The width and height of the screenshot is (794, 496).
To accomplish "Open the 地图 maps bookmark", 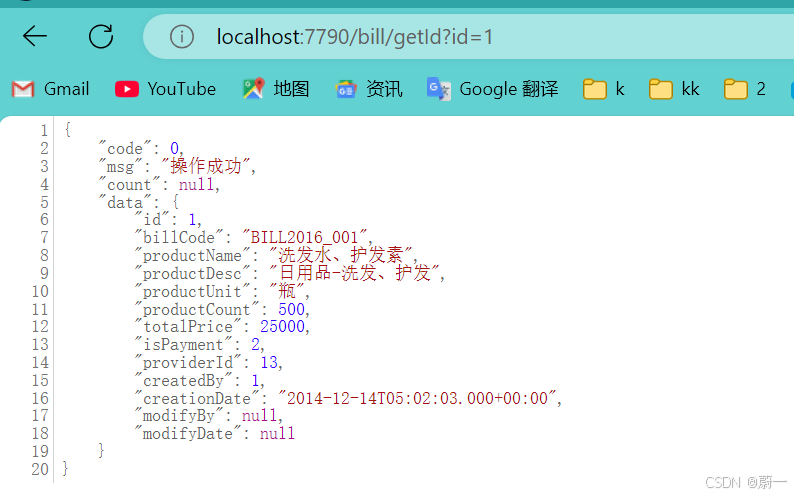I will (276, 89).
